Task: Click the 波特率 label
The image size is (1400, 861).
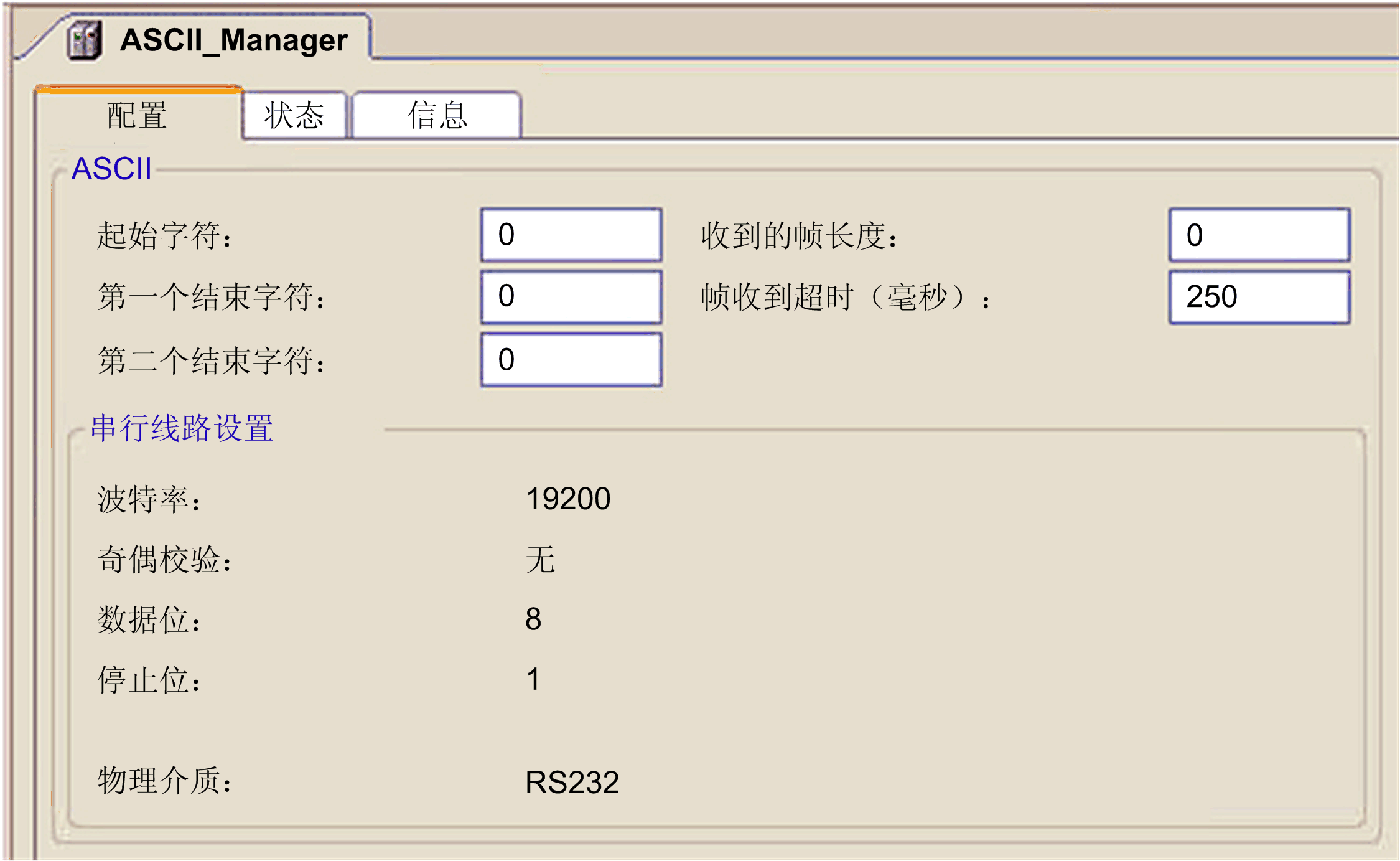Action: 149,497
